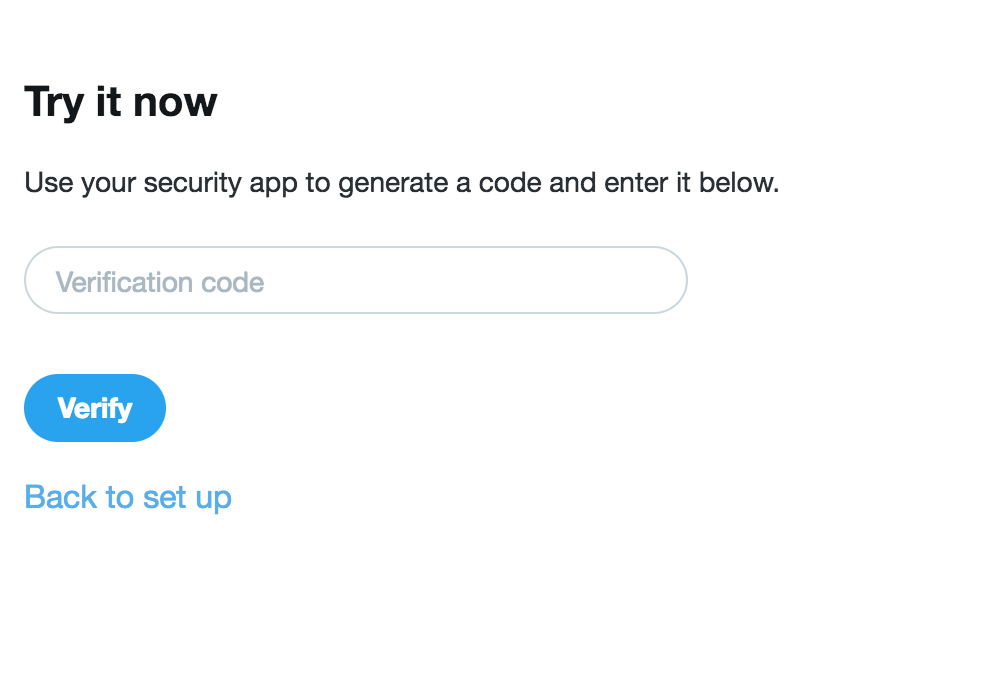Submit the code with Verify
This screenshot has height=686, width=990.
[95, 408]
